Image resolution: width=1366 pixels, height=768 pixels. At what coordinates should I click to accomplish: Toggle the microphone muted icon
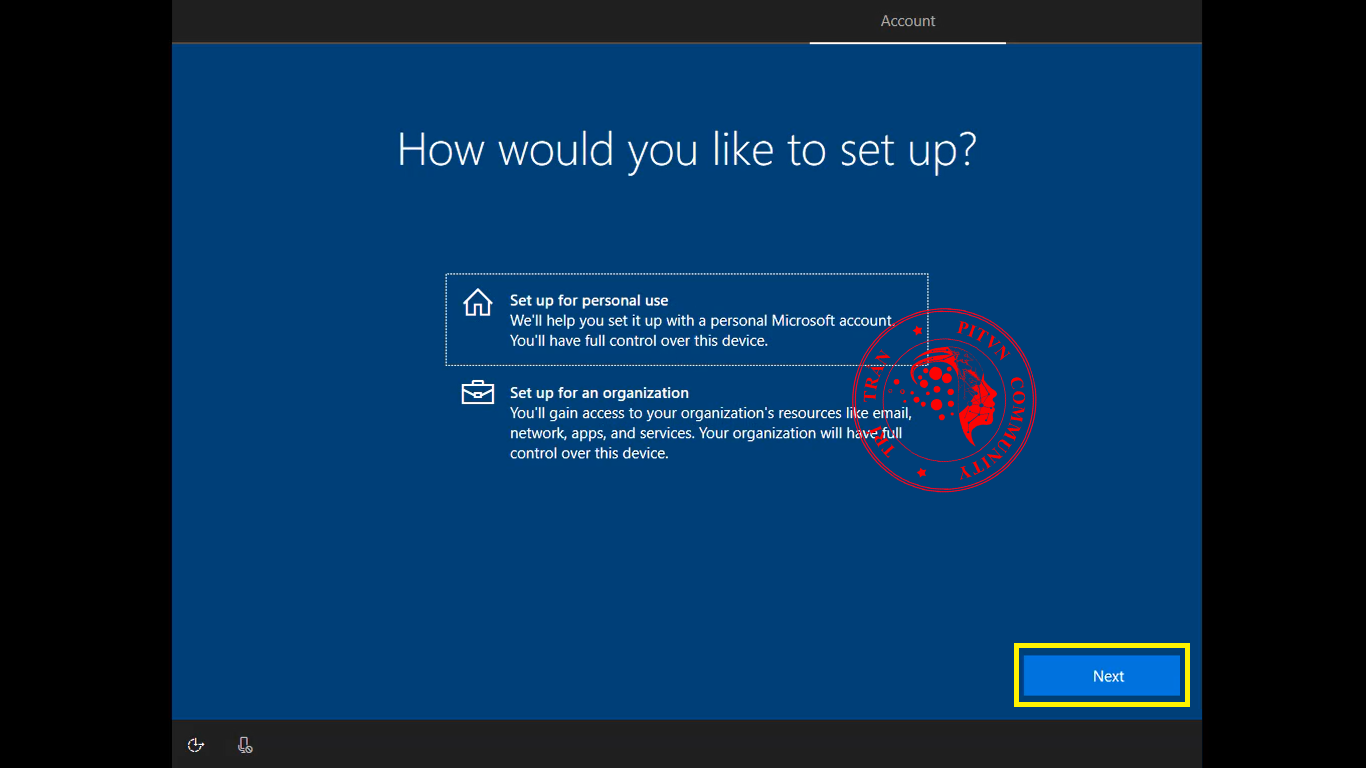tap(244, 745)
